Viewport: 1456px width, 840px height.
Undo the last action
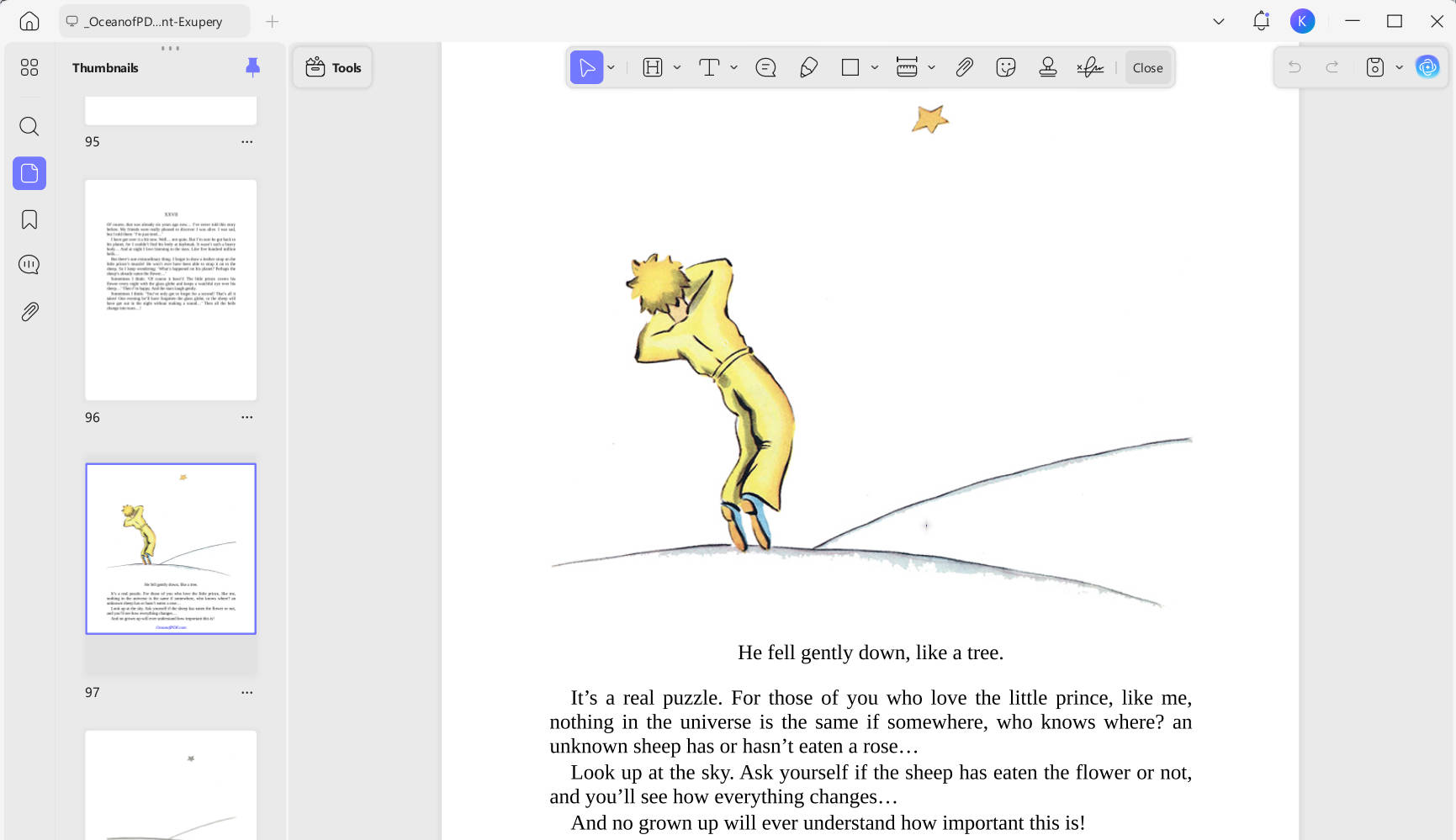1295,67
